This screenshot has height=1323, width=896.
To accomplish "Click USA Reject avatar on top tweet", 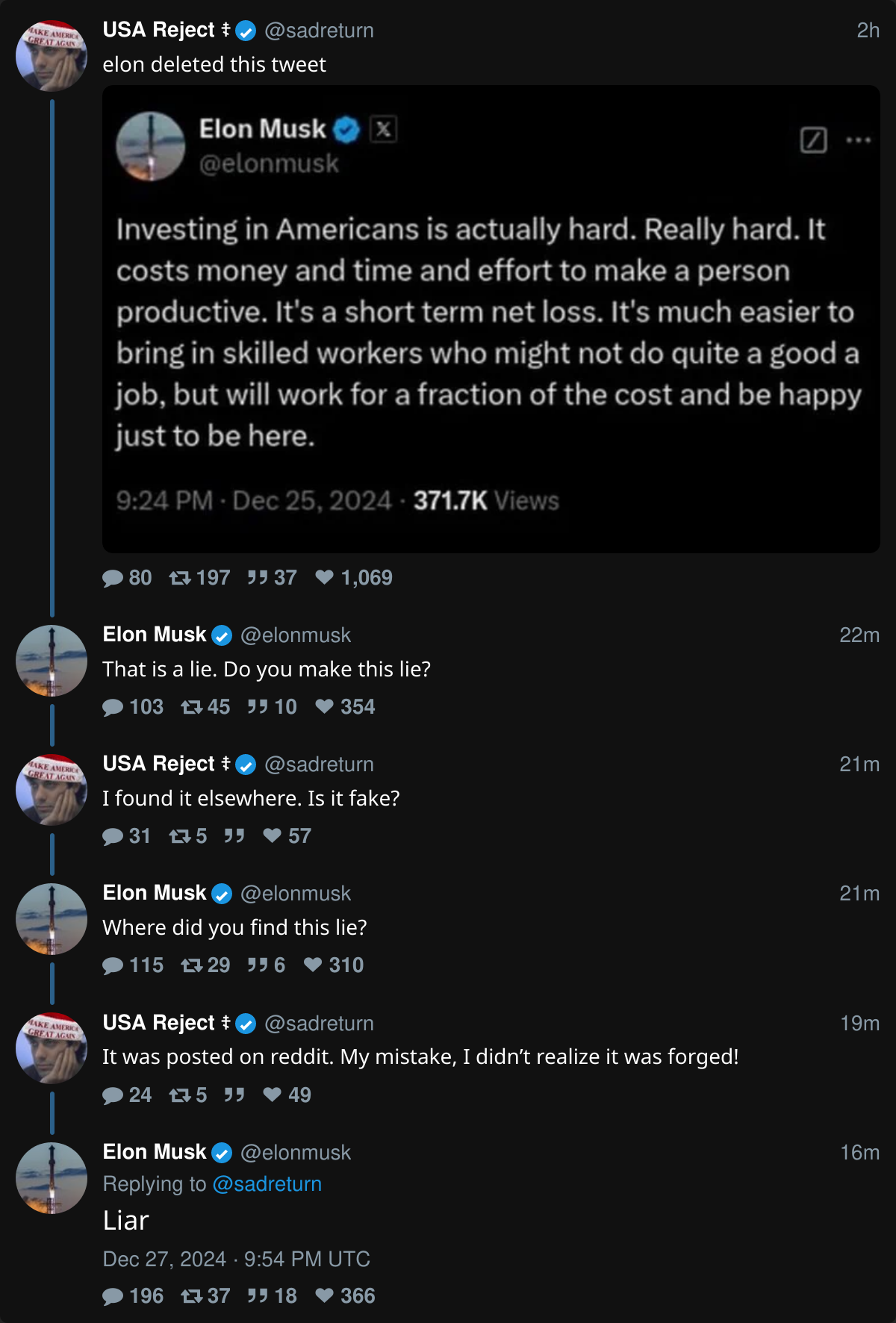I will (52, 56).
